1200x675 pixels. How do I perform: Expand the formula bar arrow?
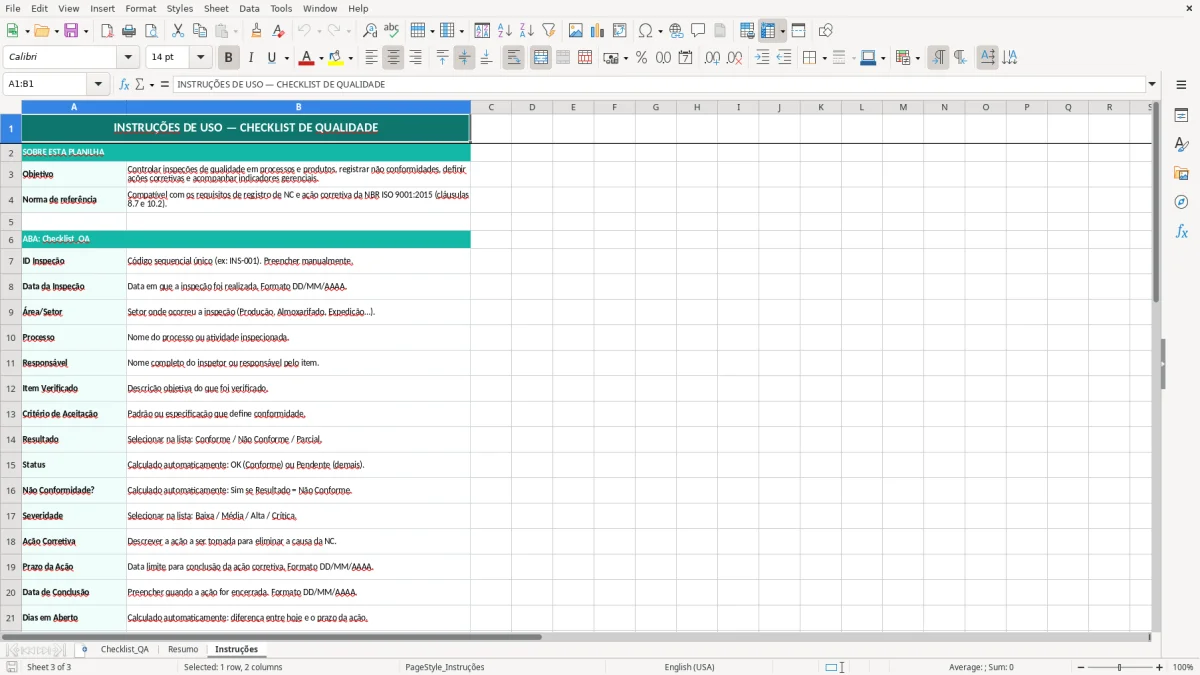click(1152, 85)
